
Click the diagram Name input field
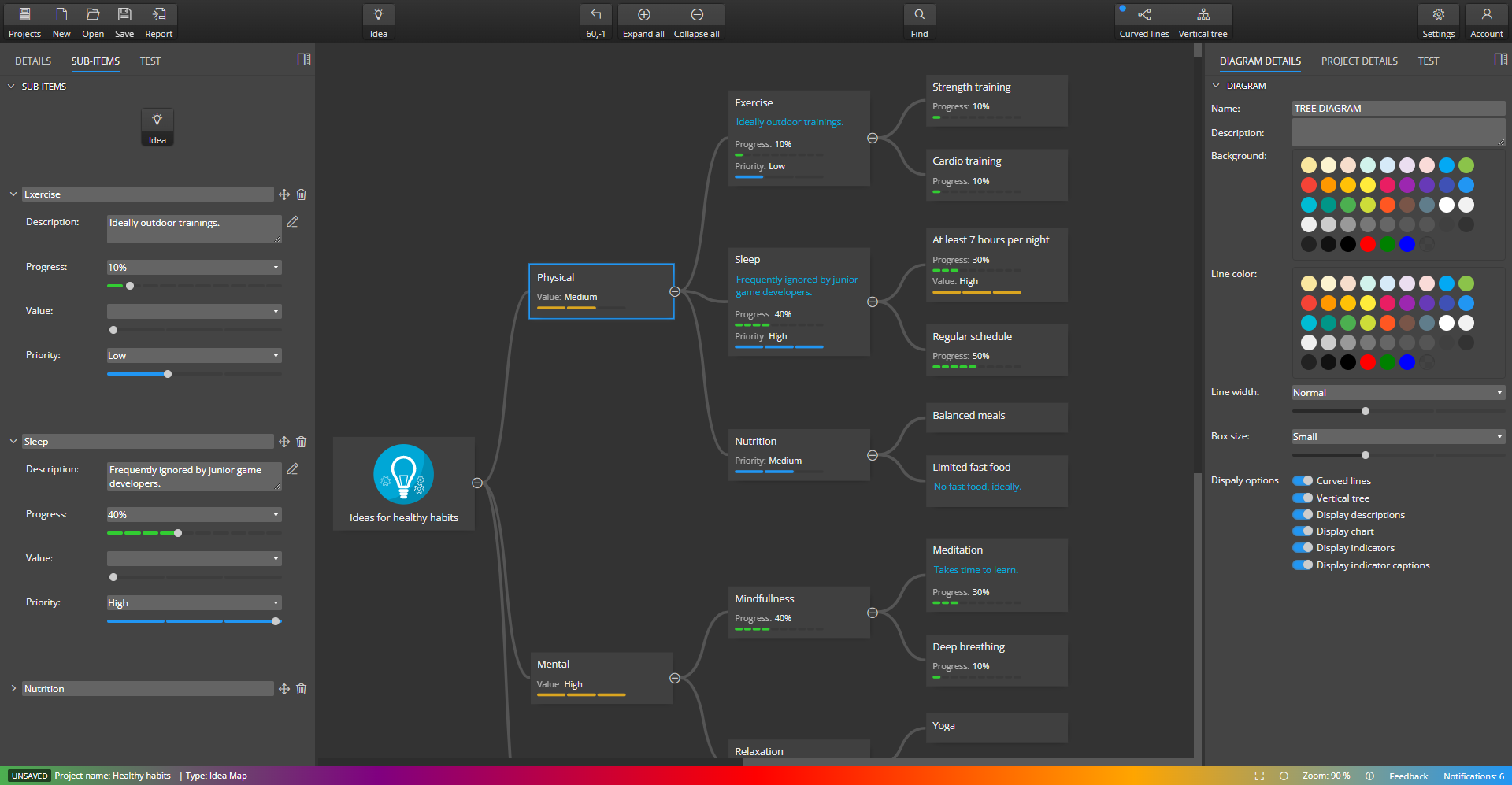click(1398, 108)
